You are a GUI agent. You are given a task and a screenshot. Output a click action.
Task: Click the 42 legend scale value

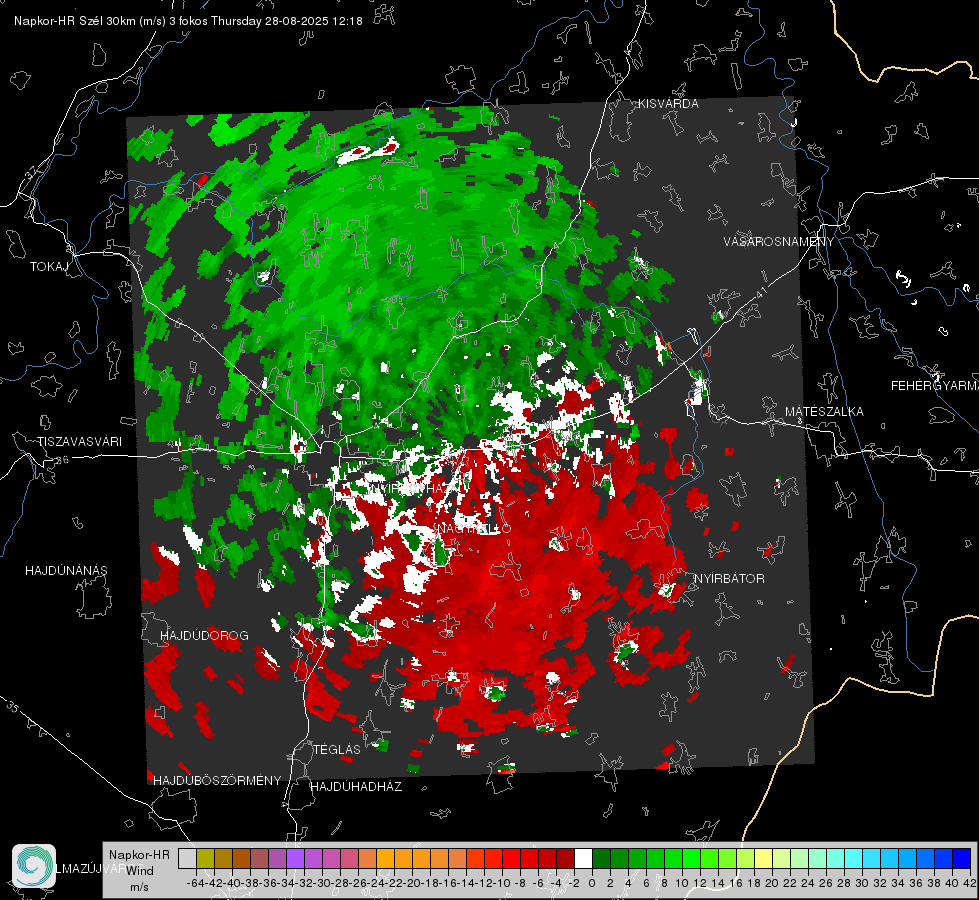[969, 883]
